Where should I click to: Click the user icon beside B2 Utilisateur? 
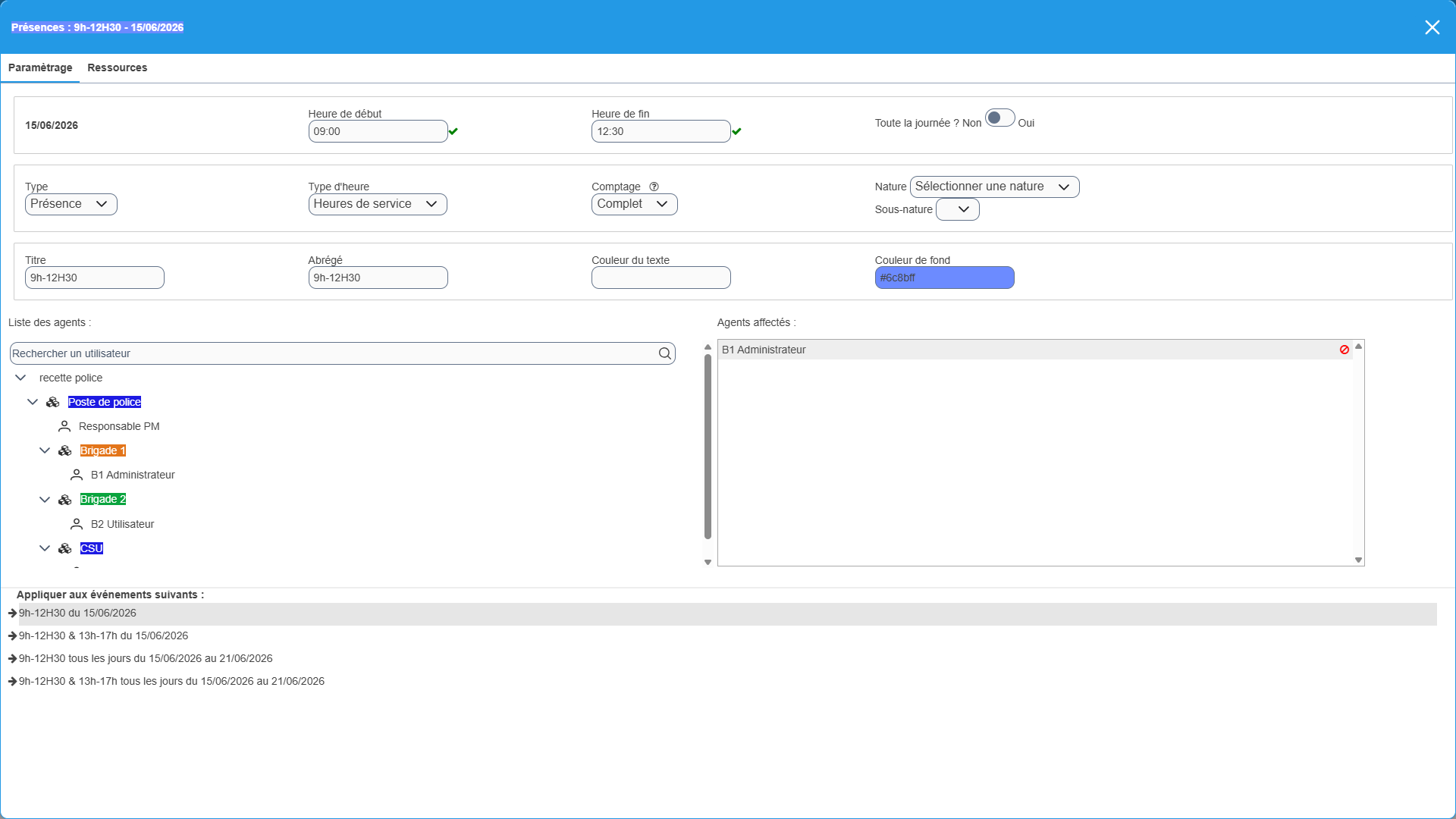(x=77, y=524)
